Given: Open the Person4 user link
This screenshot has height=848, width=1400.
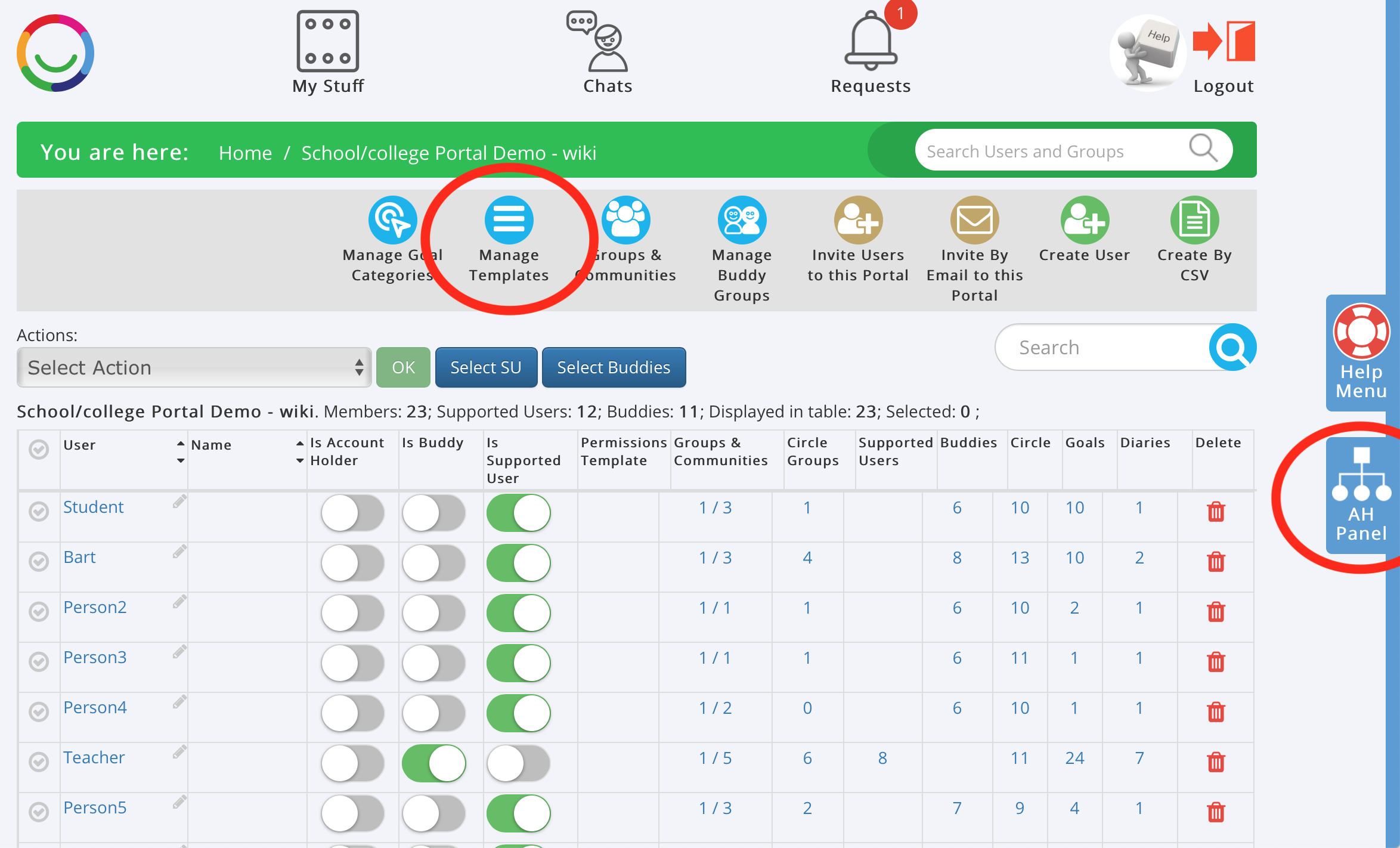Looking at the screenshot, I should 95,708.
